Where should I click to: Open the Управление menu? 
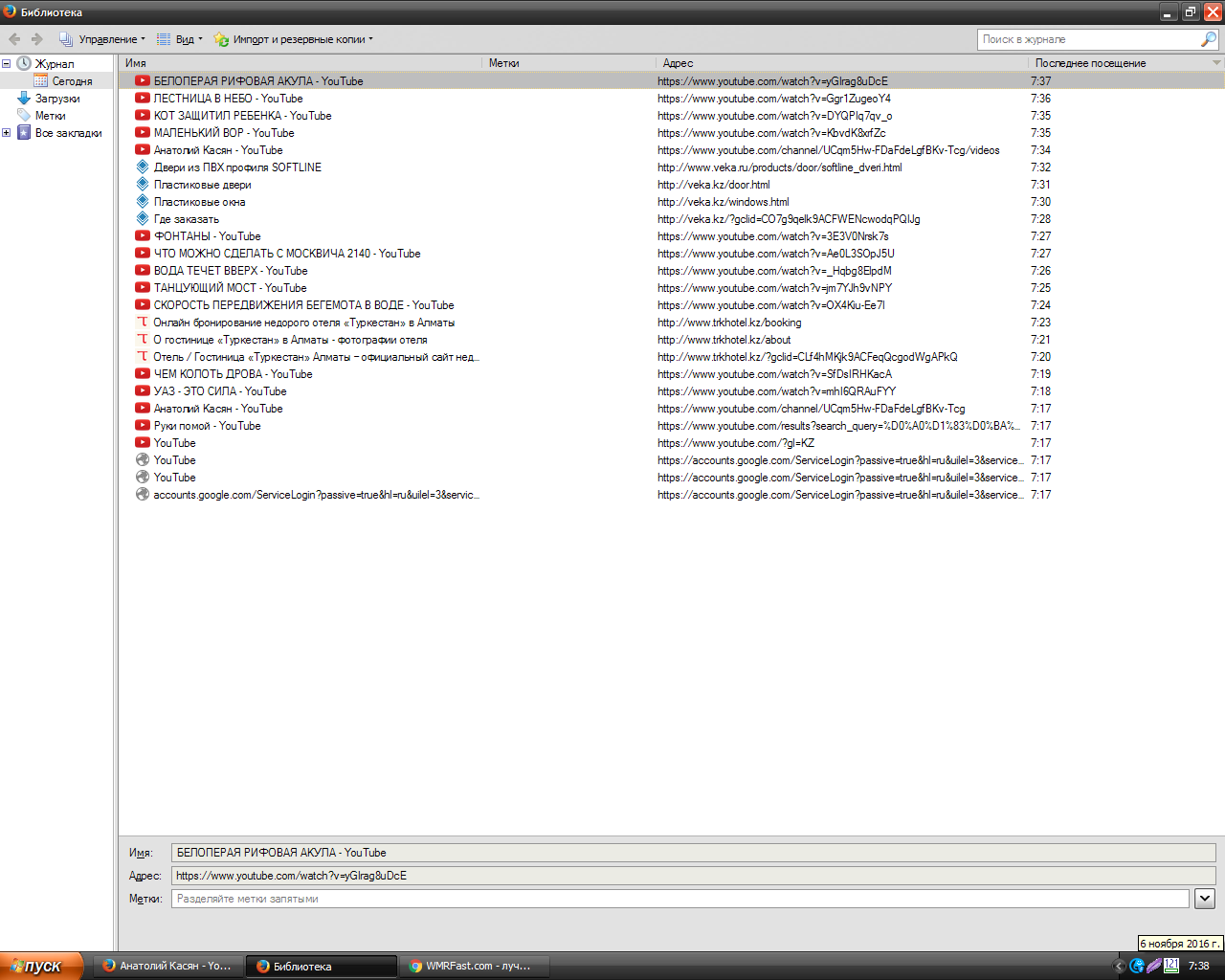[102, 39]
